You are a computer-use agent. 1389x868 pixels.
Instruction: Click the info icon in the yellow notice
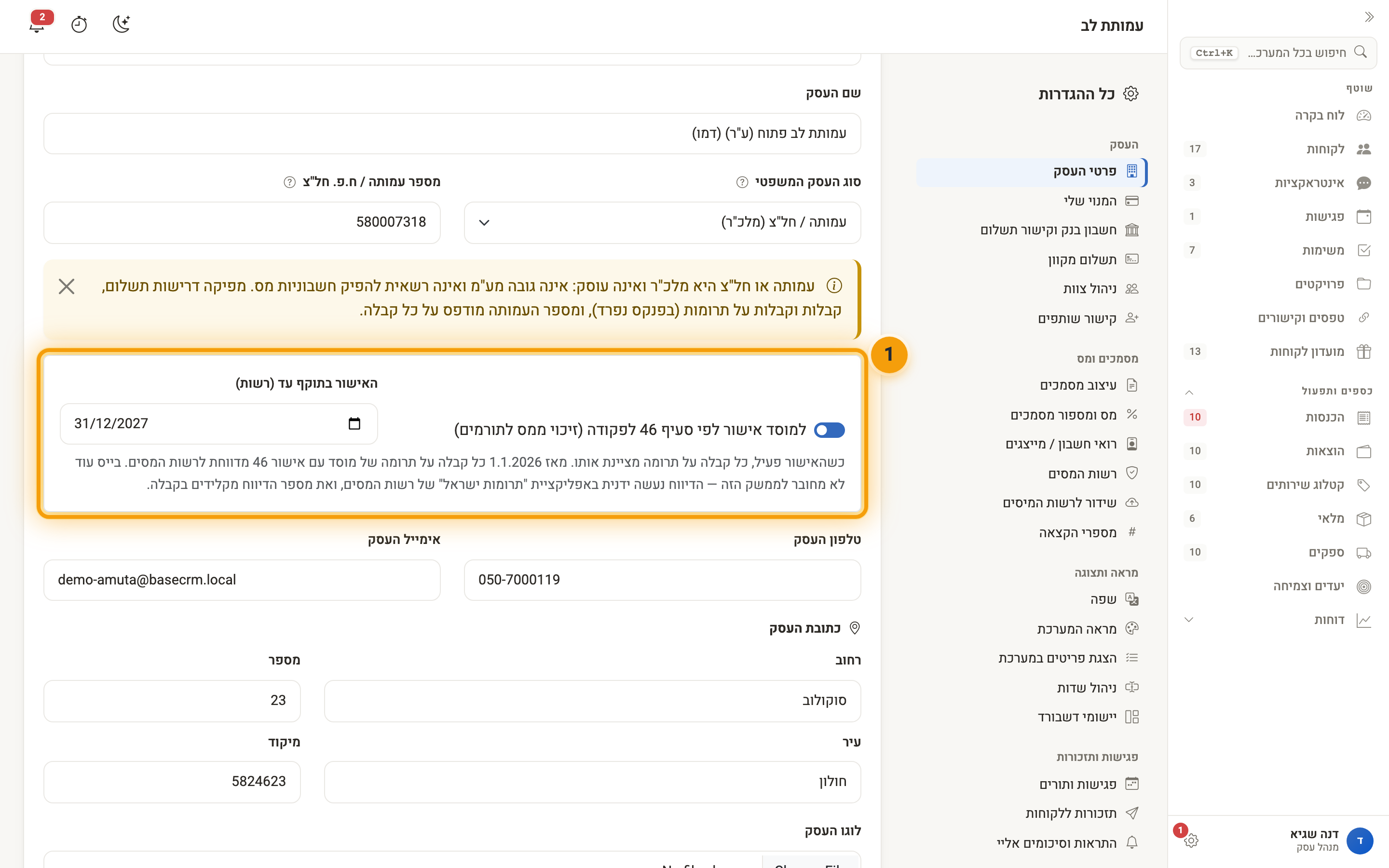[834, 285]
